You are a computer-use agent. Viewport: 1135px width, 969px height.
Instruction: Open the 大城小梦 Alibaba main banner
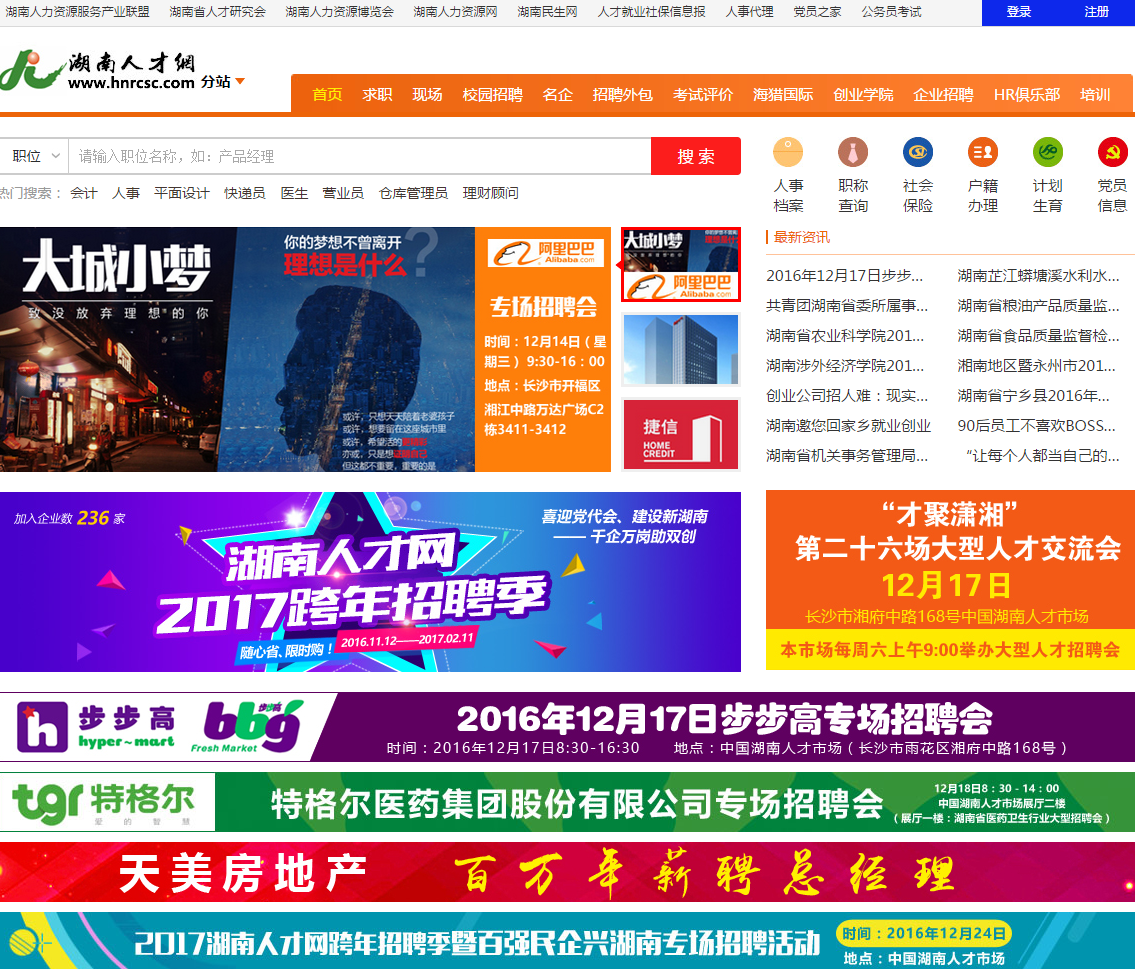[x=305, y=350]
